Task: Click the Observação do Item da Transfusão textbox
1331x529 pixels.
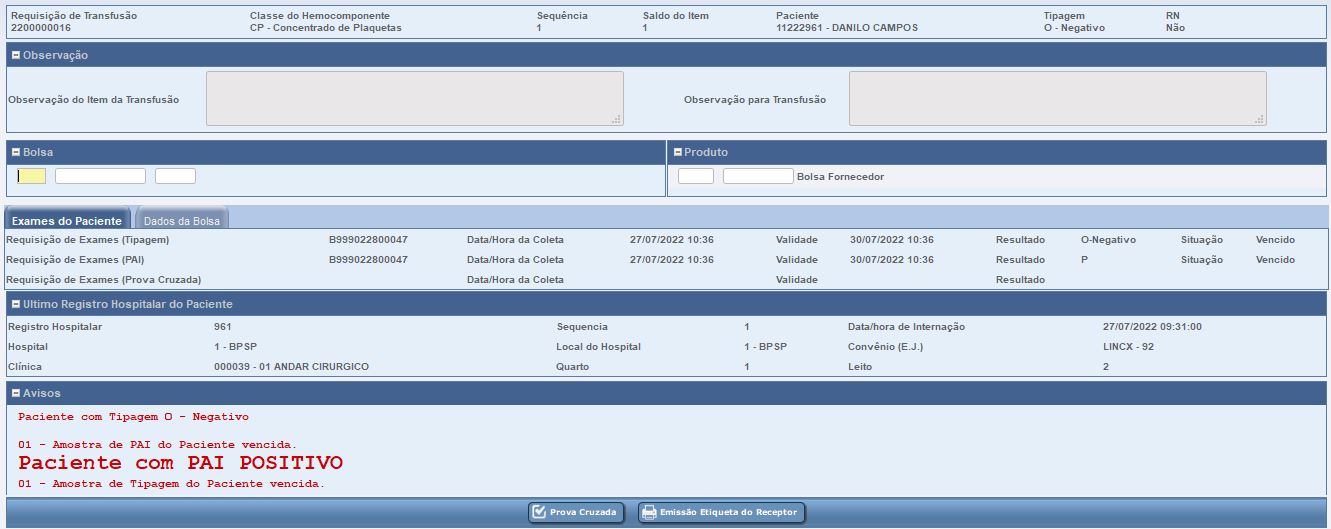Action: point(414,98)
